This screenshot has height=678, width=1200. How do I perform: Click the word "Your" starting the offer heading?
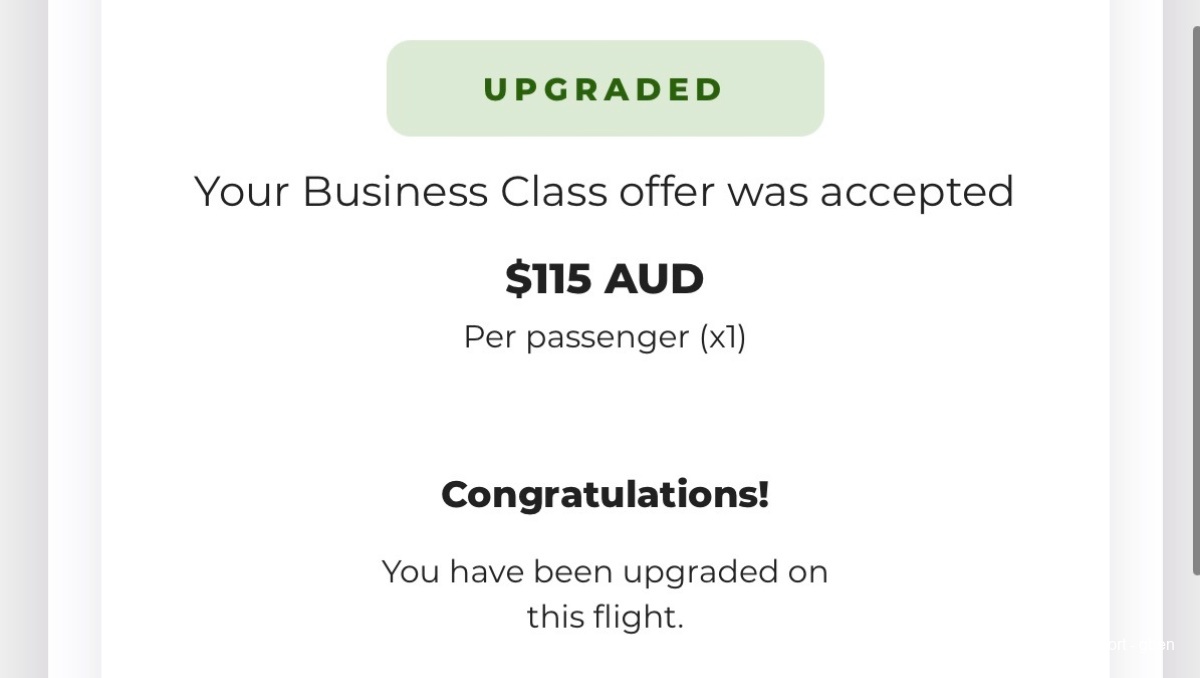click(x=241, y=191)
